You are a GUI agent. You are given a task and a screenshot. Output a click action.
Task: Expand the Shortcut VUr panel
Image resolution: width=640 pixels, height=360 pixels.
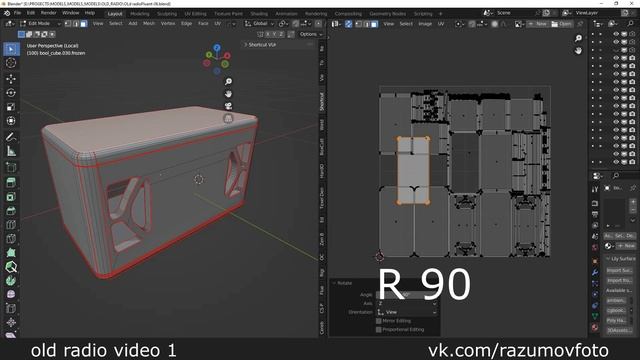pos(246,45)
